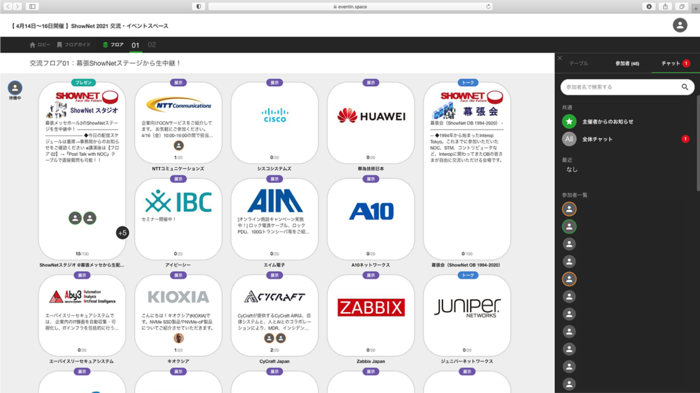700x393 pixels.
Task: Open the All group chat icon
Action: [569, 139]
